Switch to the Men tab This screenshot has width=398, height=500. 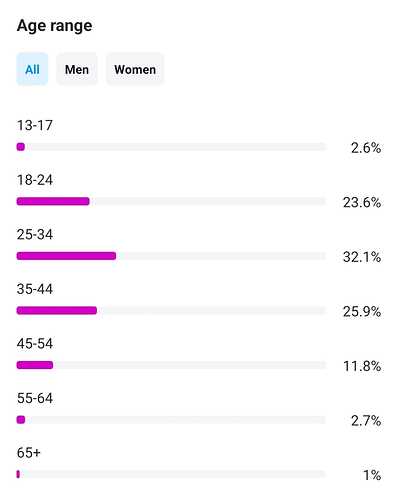click(77, 69)
